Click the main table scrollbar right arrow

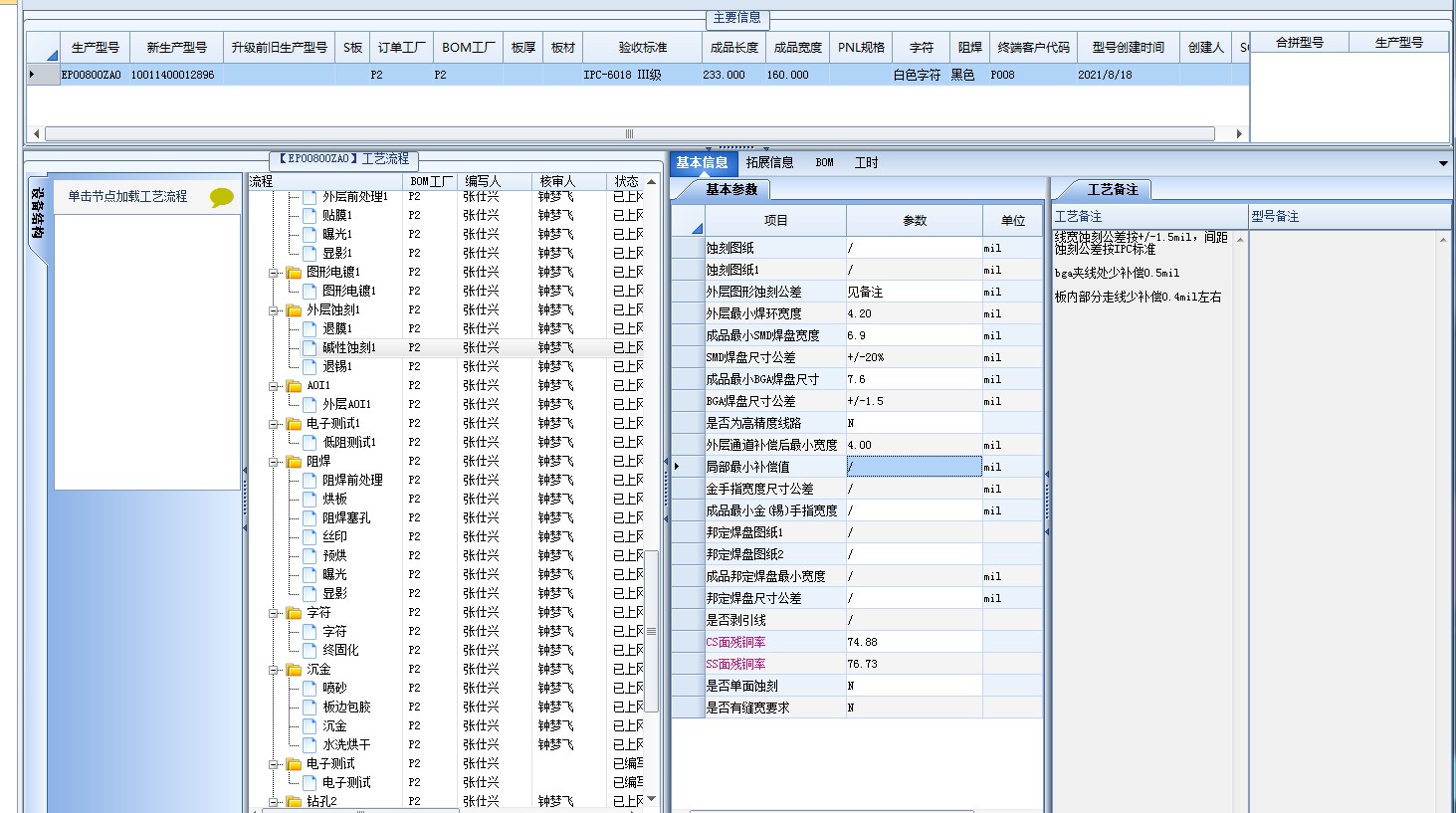pyautogui.click(x=1239, y=133)
